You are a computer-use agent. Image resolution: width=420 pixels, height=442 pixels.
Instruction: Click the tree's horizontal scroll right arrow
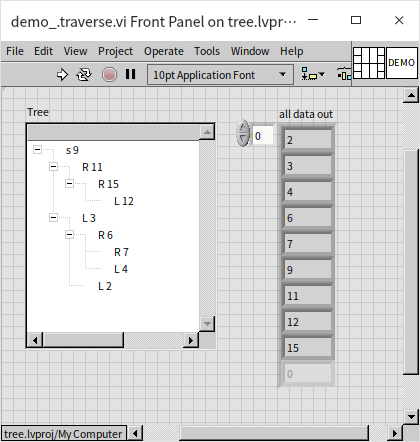click(x=191, y=340)
